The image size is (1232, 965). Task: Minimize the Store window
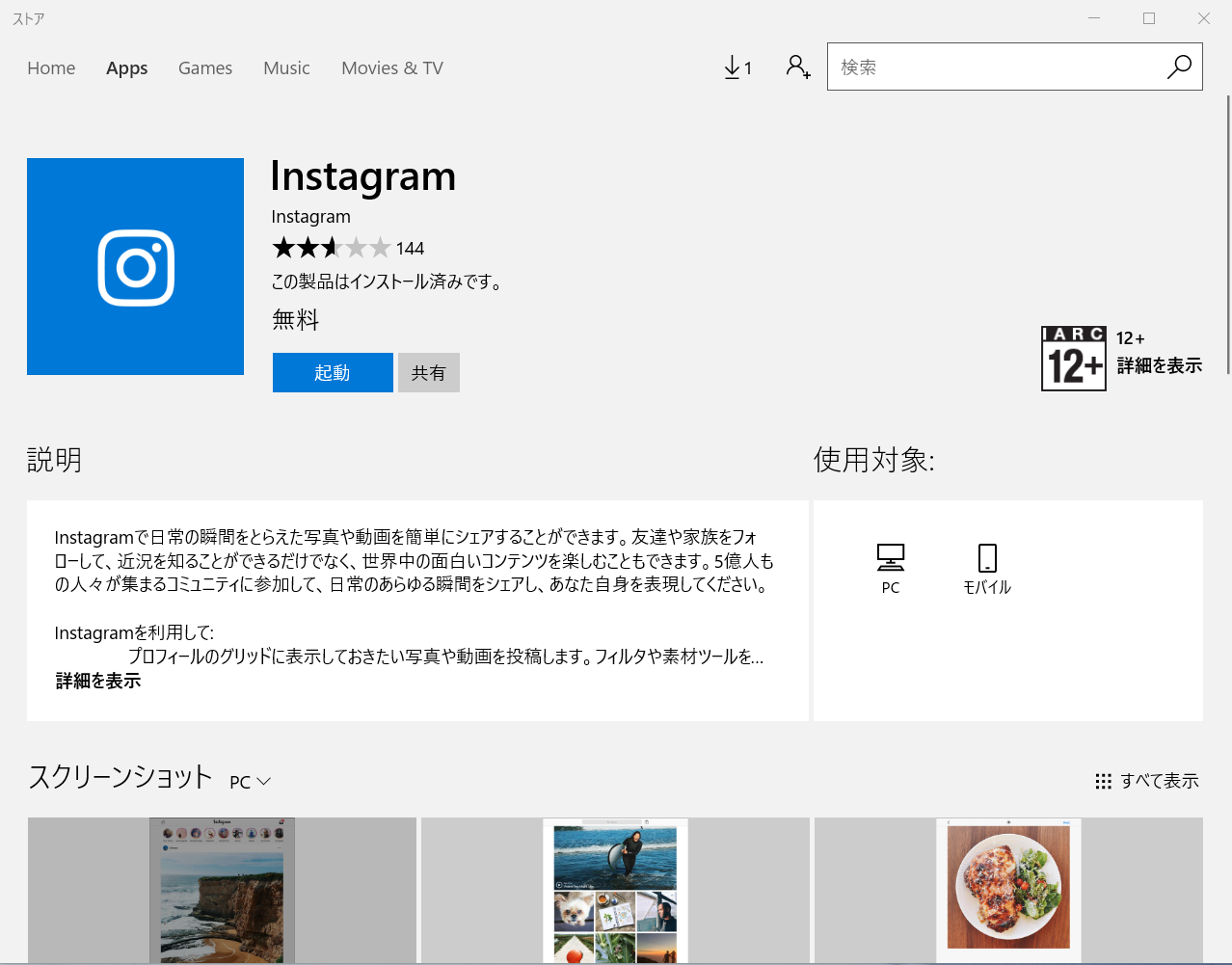1094,18
